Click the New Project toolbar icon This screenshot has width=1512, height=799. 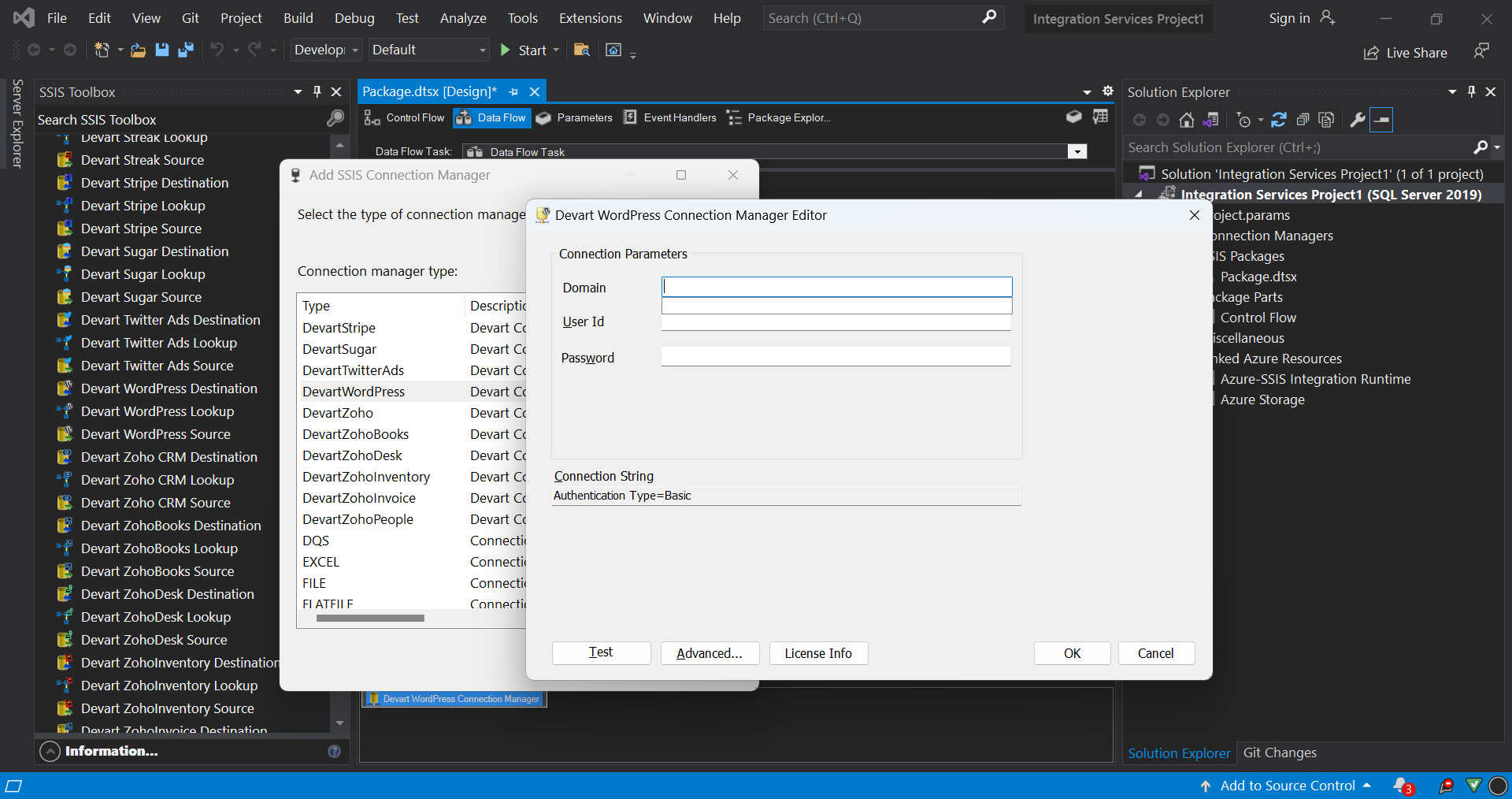click(x=102, y=50)
